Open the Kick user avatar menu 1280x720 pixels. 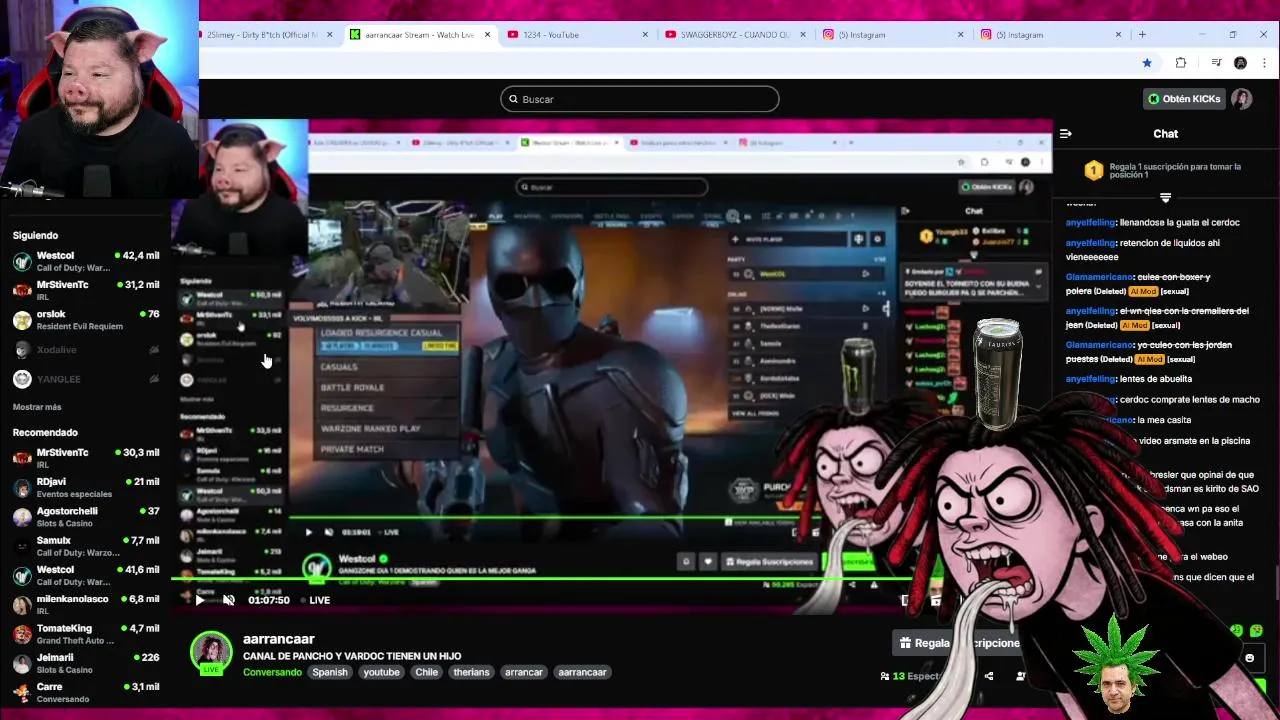tap(1242, 99)
